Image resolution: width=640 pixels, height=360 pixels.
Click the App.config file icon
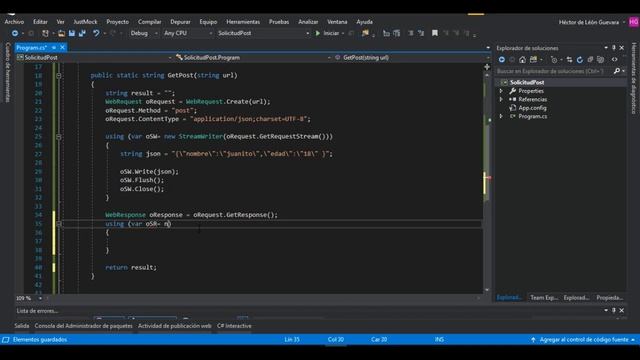pyautogui.click(x=513, y=108)
